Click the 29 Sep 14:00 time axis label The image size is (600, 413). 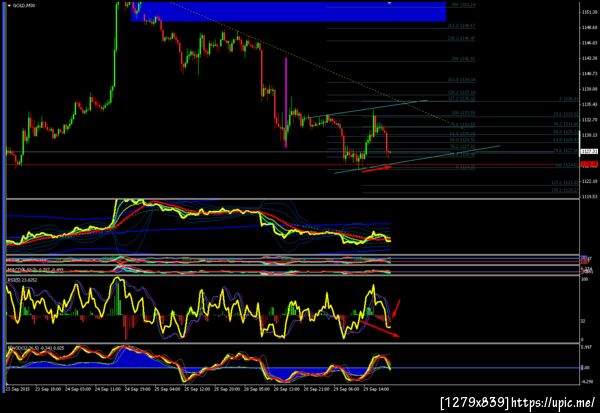(x=376, y=389)
